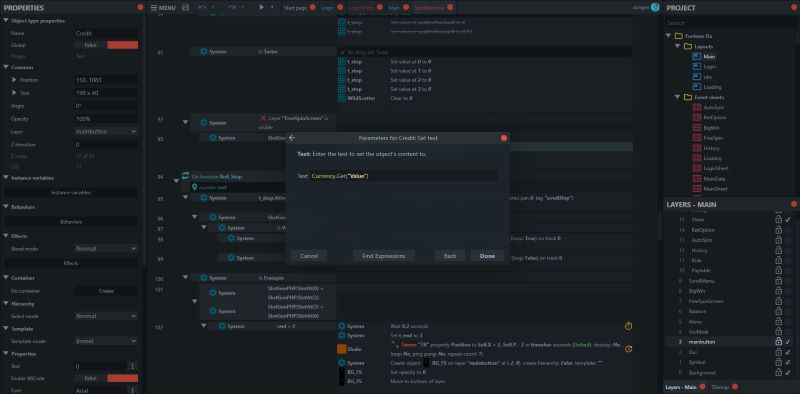
Task: Click the Save project disk icon
Action: (185, 8)
